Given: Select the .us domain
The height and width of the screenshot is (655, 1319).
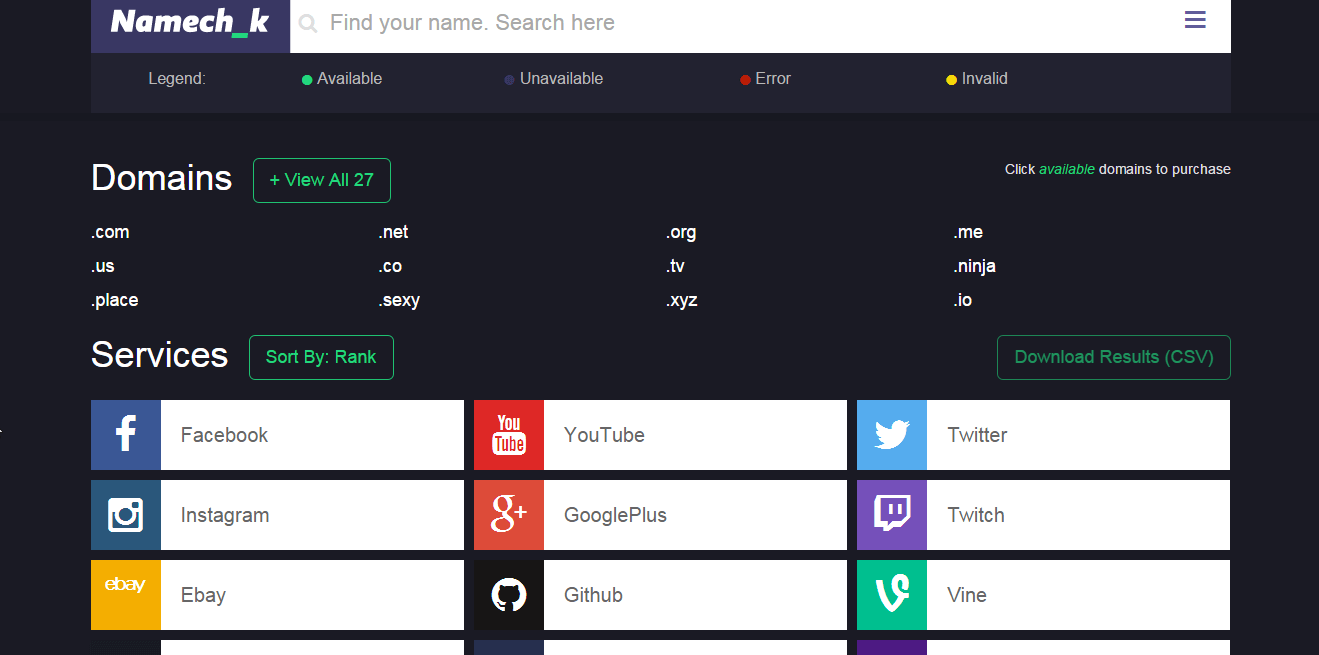Looking at the screenshot, I should [103, 266].
